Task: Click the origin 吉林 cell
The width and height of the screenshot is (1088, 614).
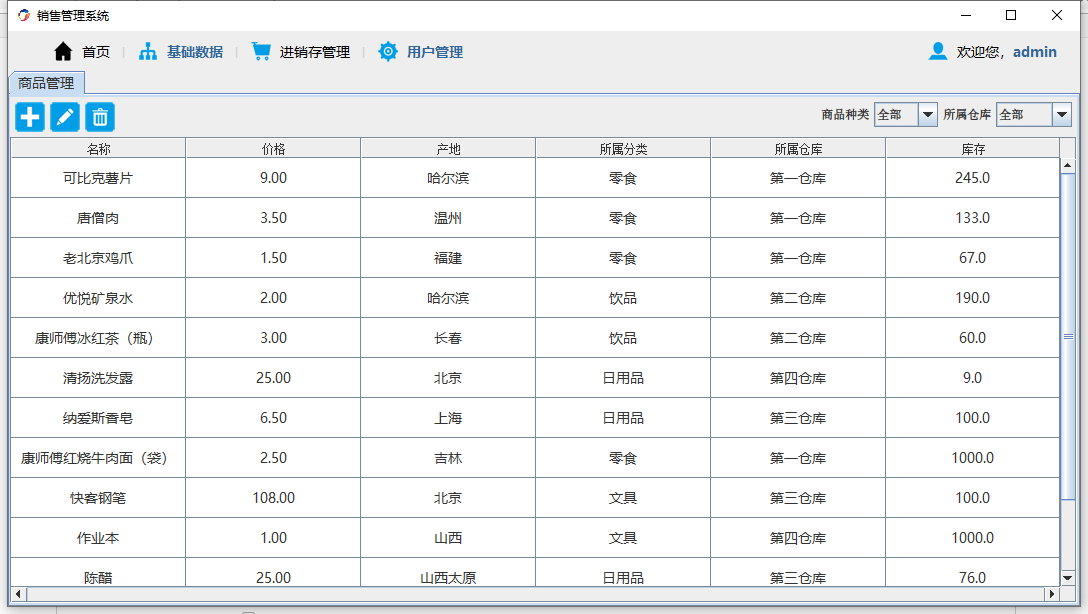Action: click(448, 458)
